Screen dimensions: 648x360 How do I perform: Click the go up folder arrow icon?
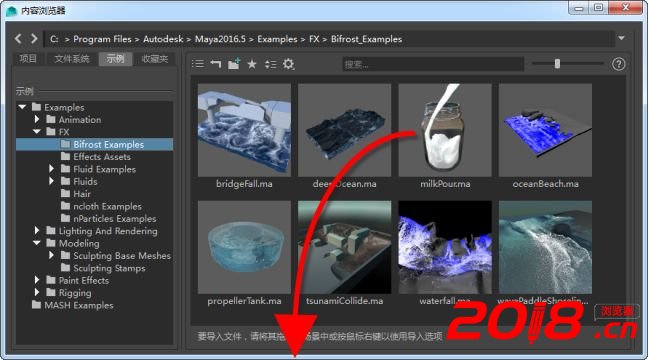coord(216,64)
